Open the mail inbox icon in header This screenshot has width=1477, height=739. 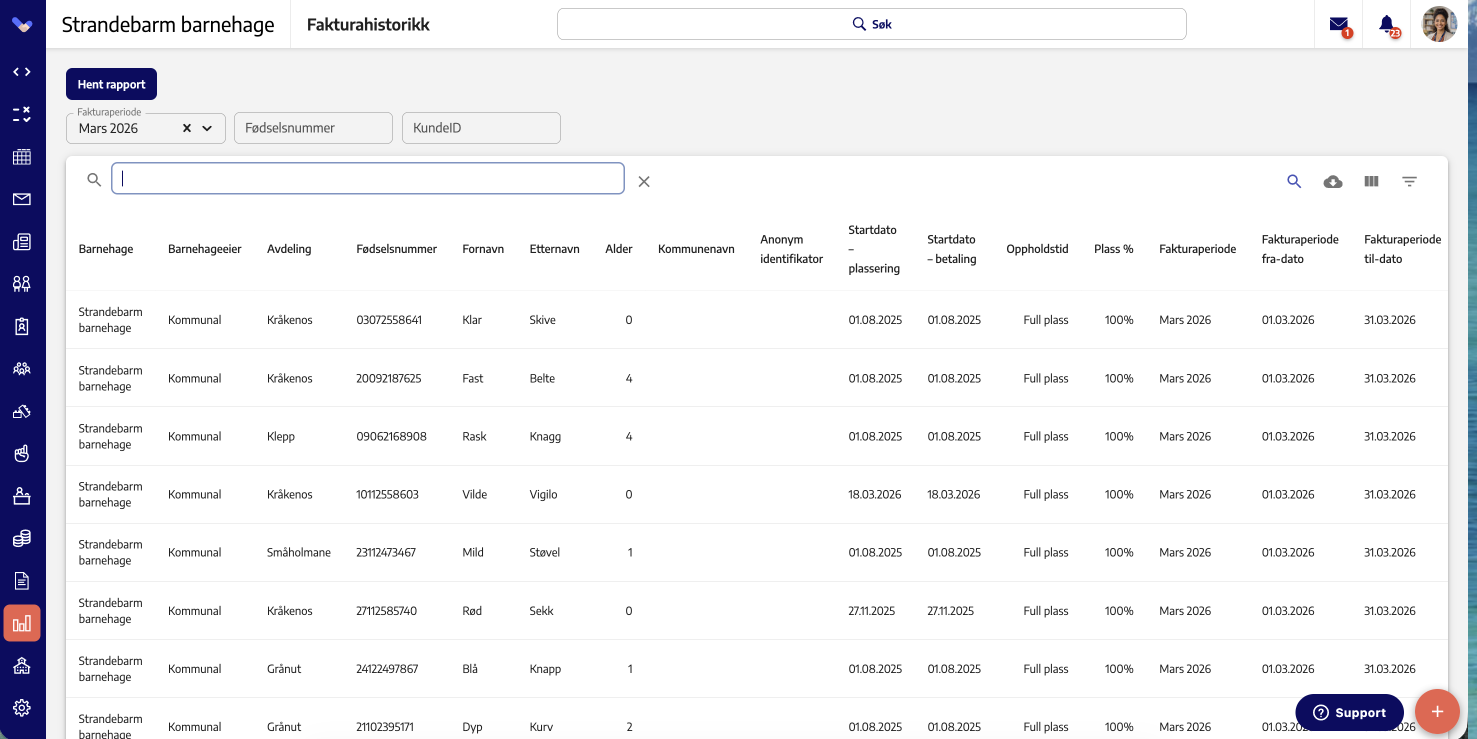point(1339,25)
